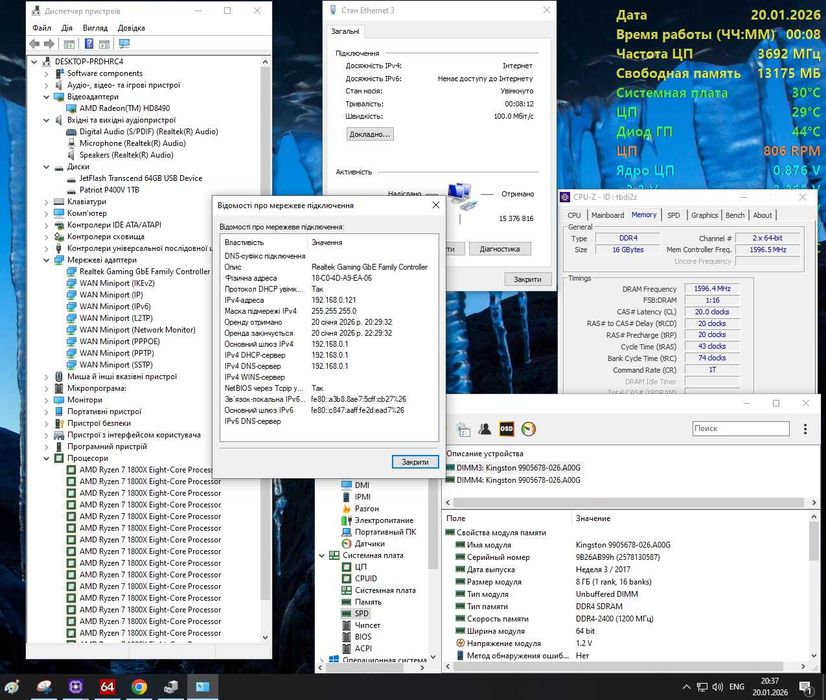Open the OSD icon in AIDA64 toolbar

pos(506,429)
